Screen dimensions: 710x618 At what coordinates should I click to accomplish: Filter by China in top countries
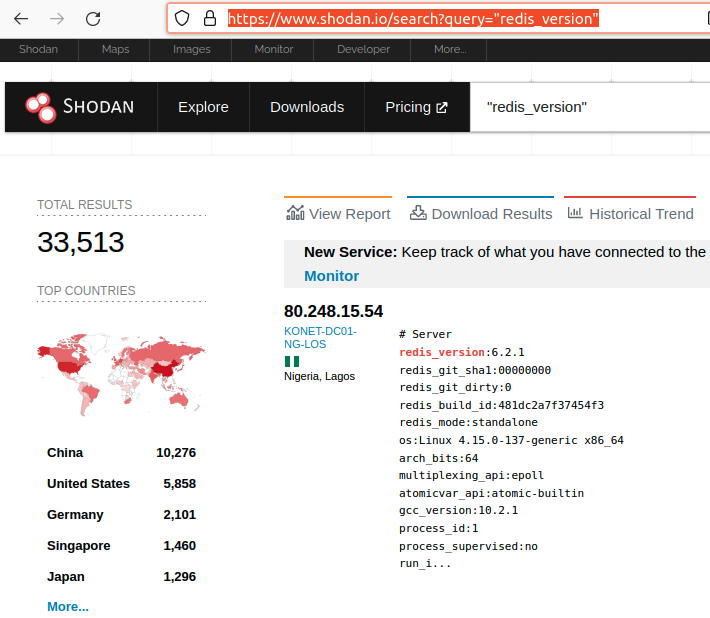[65, 453]
